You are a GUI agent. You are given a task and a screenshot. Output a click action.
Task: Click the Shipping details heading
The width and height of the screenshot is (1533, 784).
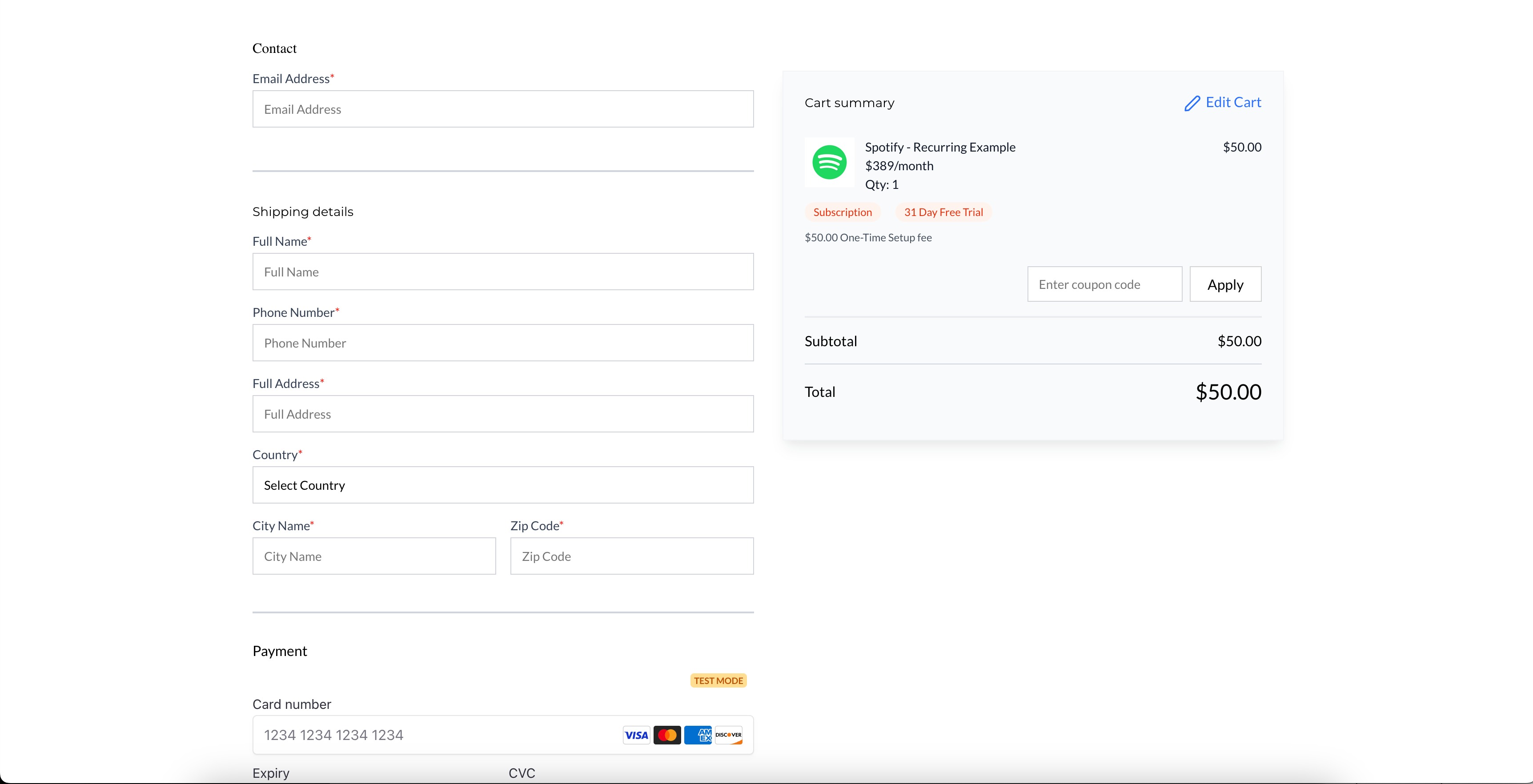(302, 212)
